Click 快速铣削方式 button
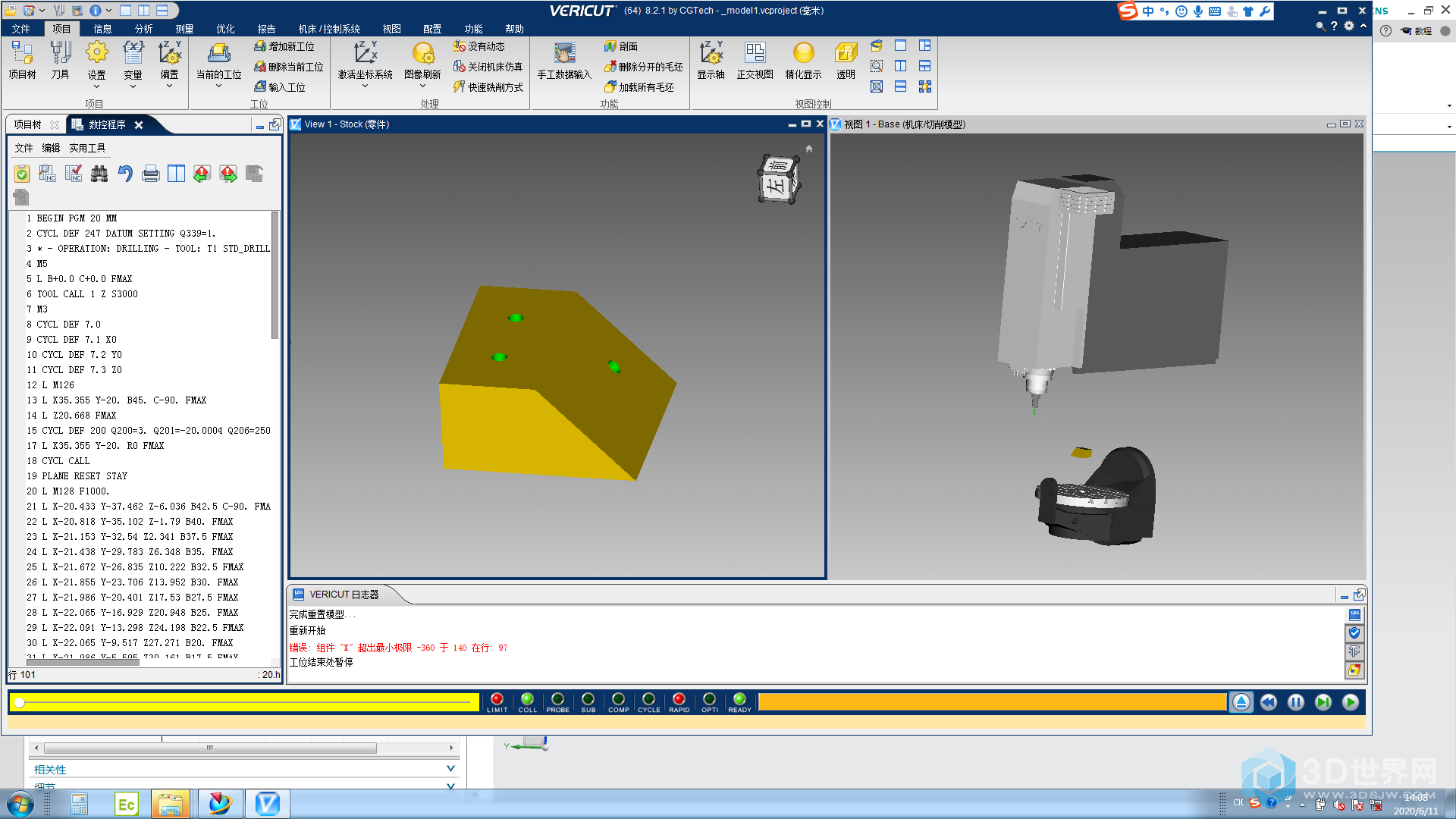The width and height of the screenshot is (1456, 819). 488,87
